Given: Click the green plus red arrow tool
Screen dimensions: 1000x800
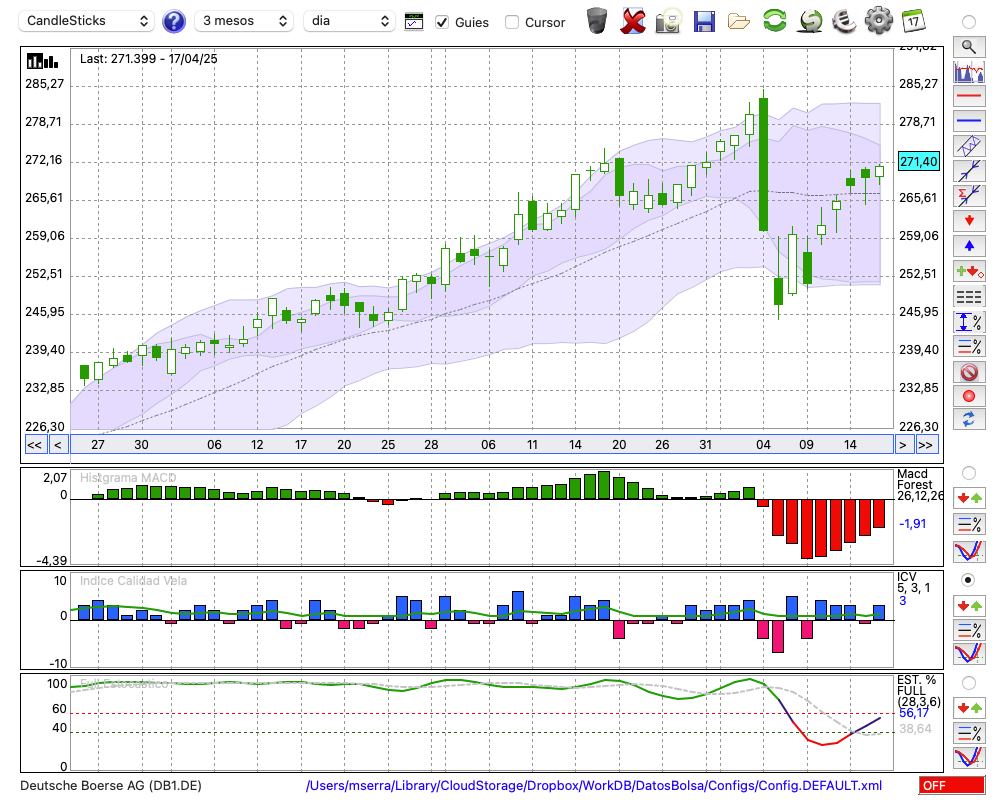Looking at the screenshot, I should pos(969,272).
